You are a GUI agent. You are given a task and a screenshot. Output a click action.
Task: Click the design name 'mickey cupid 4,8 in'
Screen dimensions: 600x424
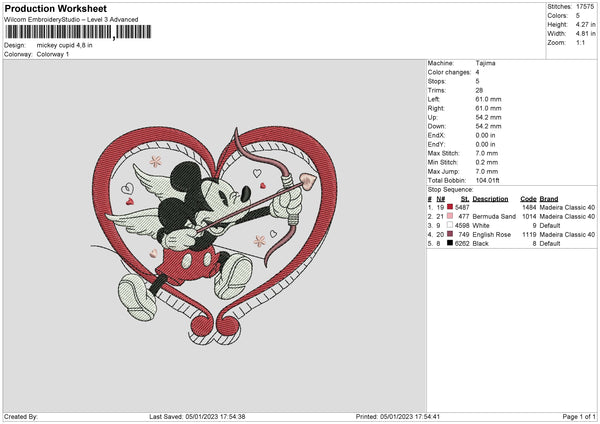click(64, 45)
